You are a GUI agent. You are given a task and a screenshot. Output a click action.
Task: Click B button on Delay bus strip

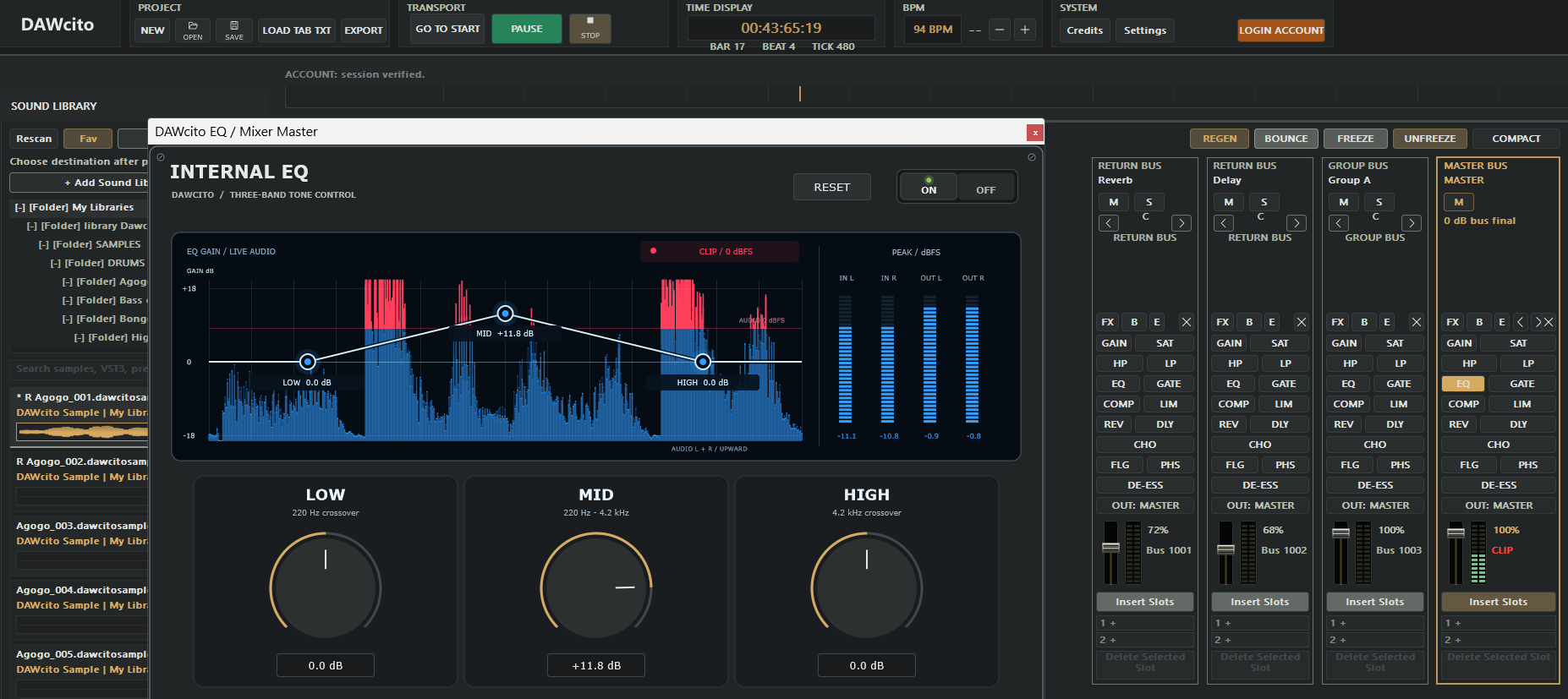1249,322
